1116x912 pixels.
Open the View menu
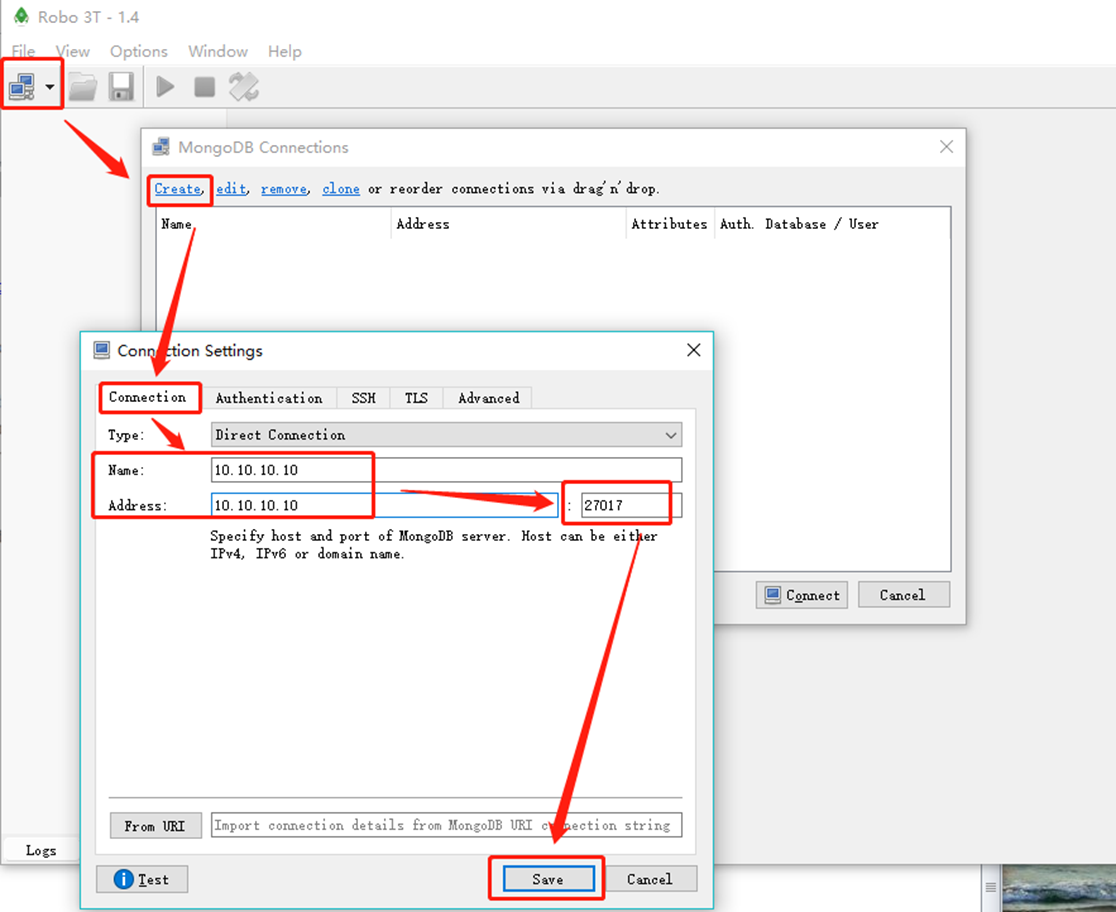click(73, 51)
